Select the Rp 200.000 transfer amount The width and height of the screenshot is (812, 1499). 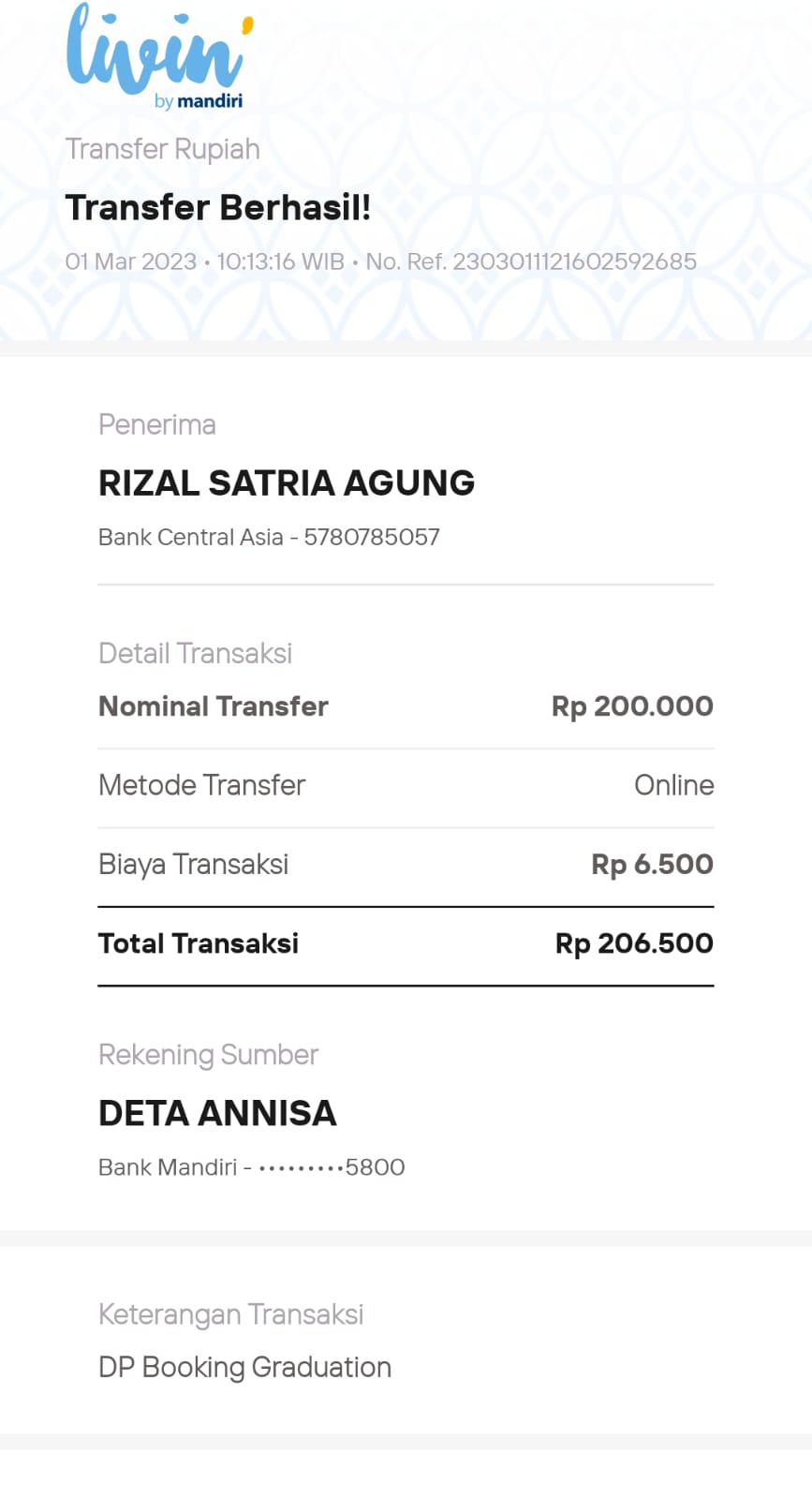point(632,706)
